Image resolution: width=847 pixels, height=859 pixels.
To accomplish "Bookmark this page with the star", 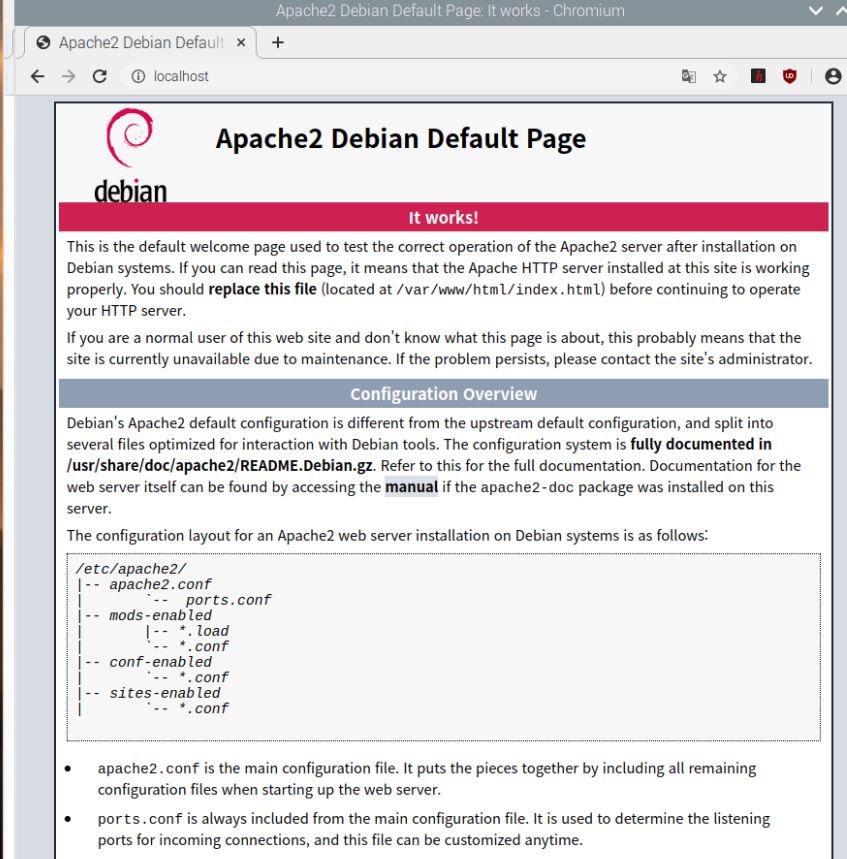I will point(720,76).
